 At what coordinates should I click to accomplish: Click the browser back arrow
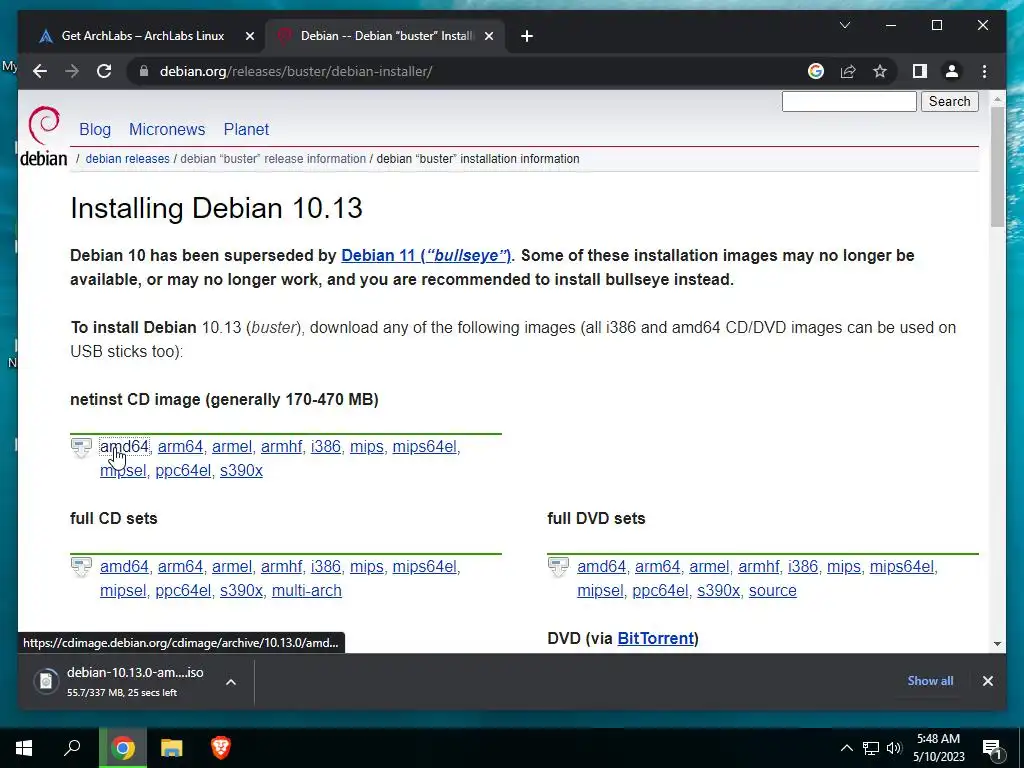[40, 71]
